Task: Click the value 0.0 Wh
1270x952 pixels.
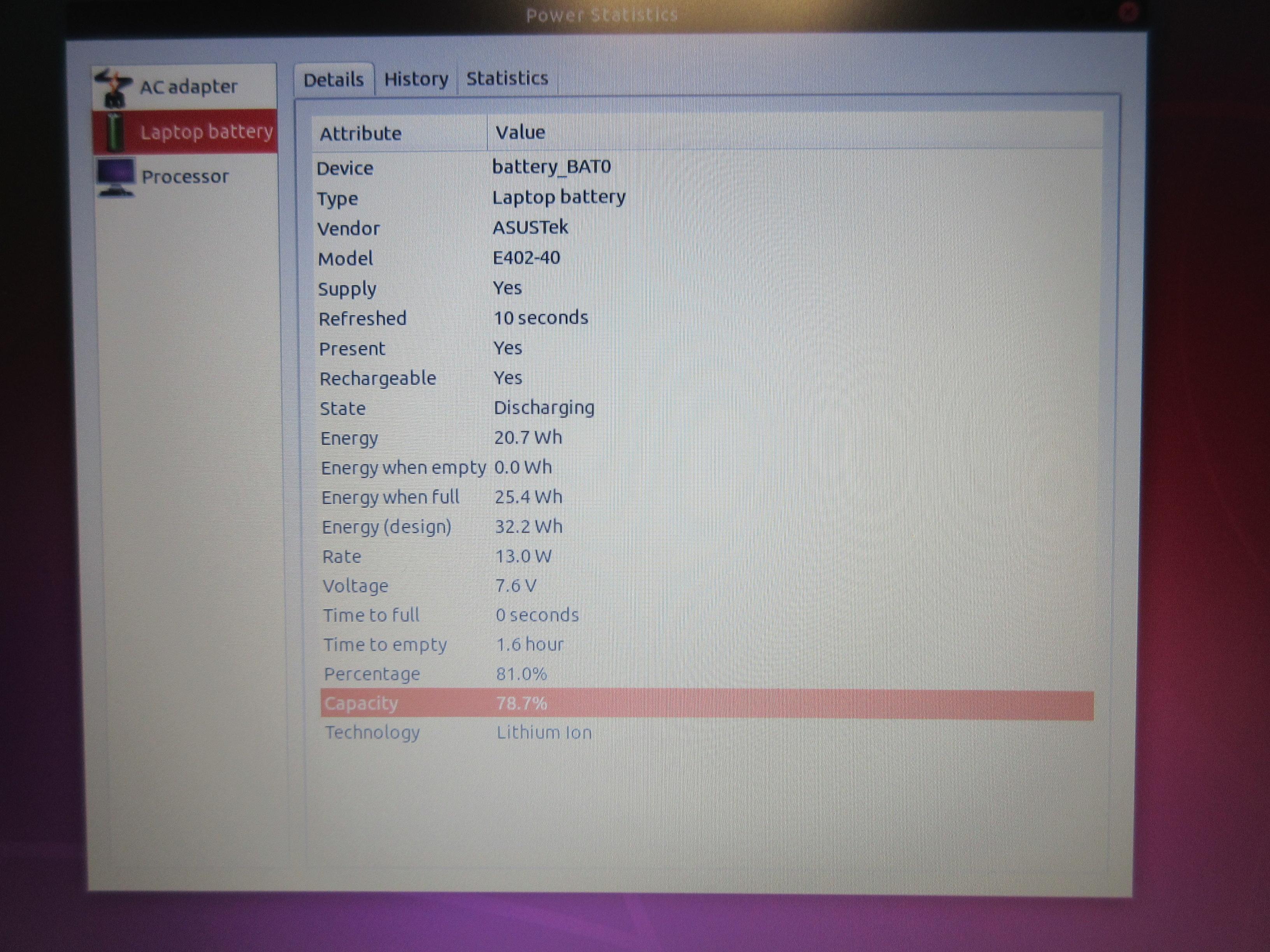Action: [523, 468]
